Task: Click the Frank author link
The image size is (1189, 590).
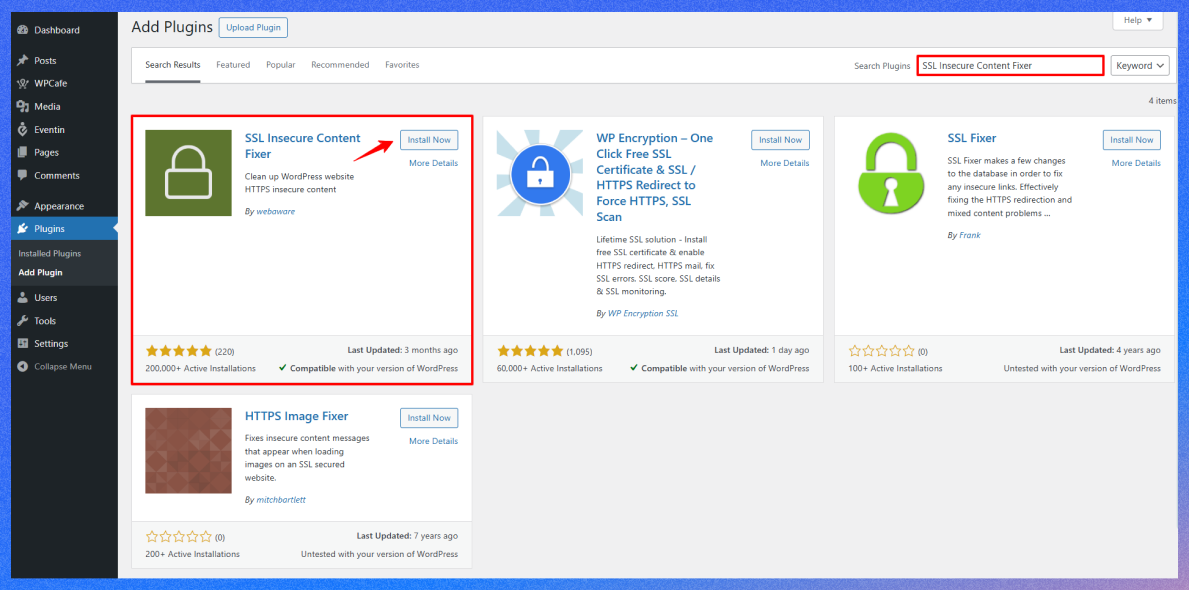Action: point(970,235)
